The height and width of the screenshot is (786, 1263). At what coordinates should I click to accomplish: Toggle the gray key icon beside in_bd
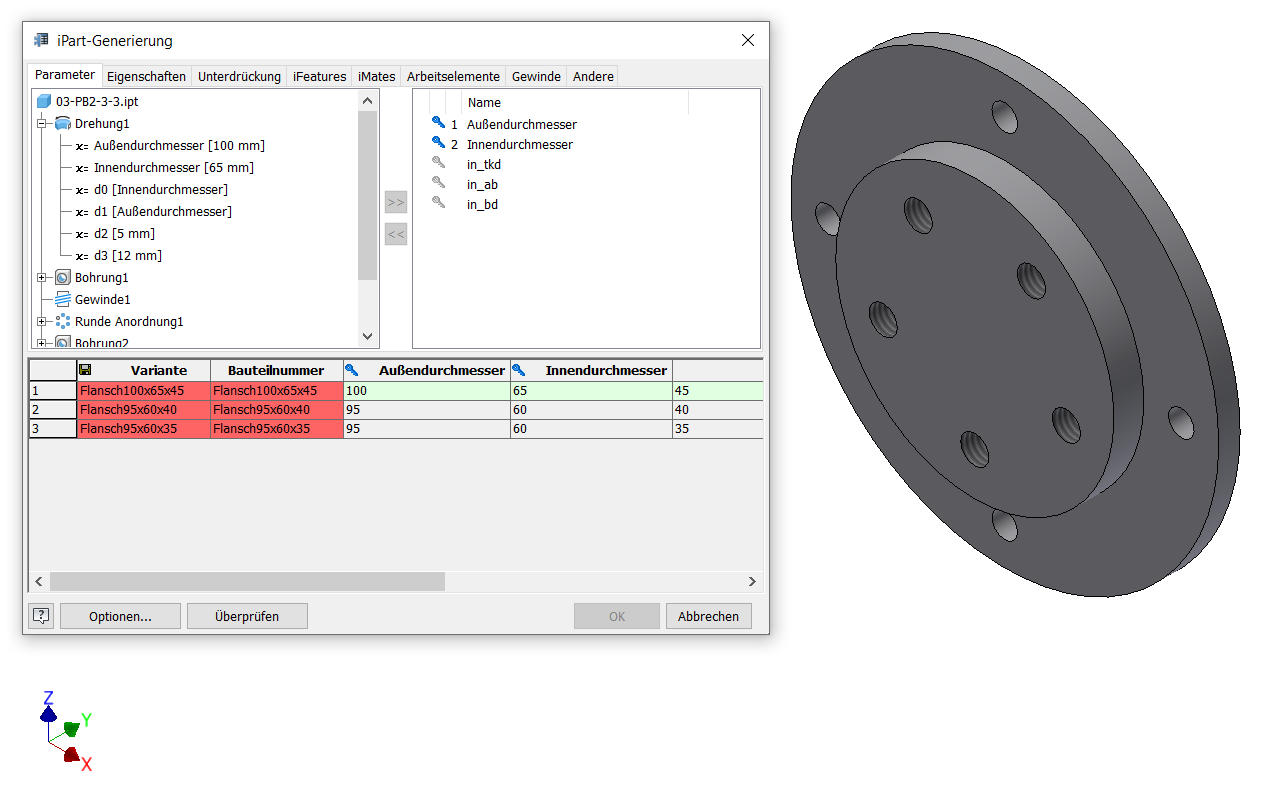[438, 202]
